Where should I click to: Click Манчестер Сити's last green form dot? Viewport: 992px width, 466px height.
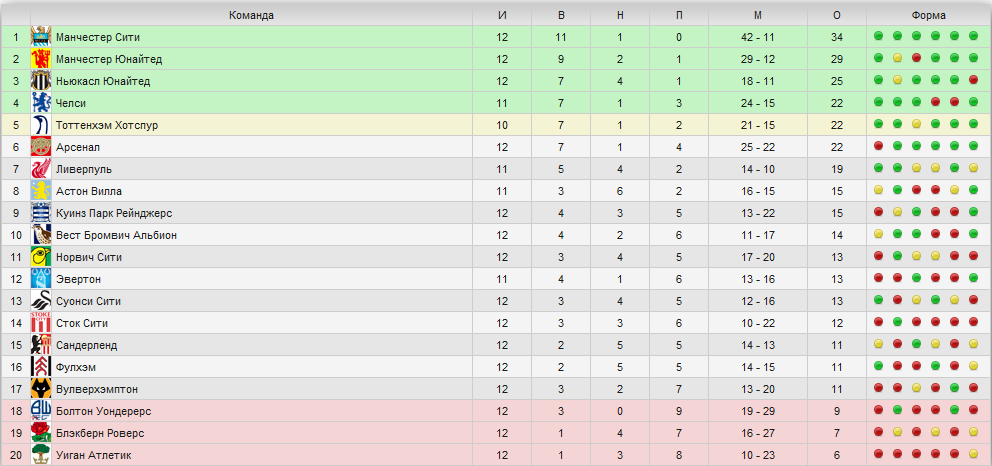tap(974, 36)
